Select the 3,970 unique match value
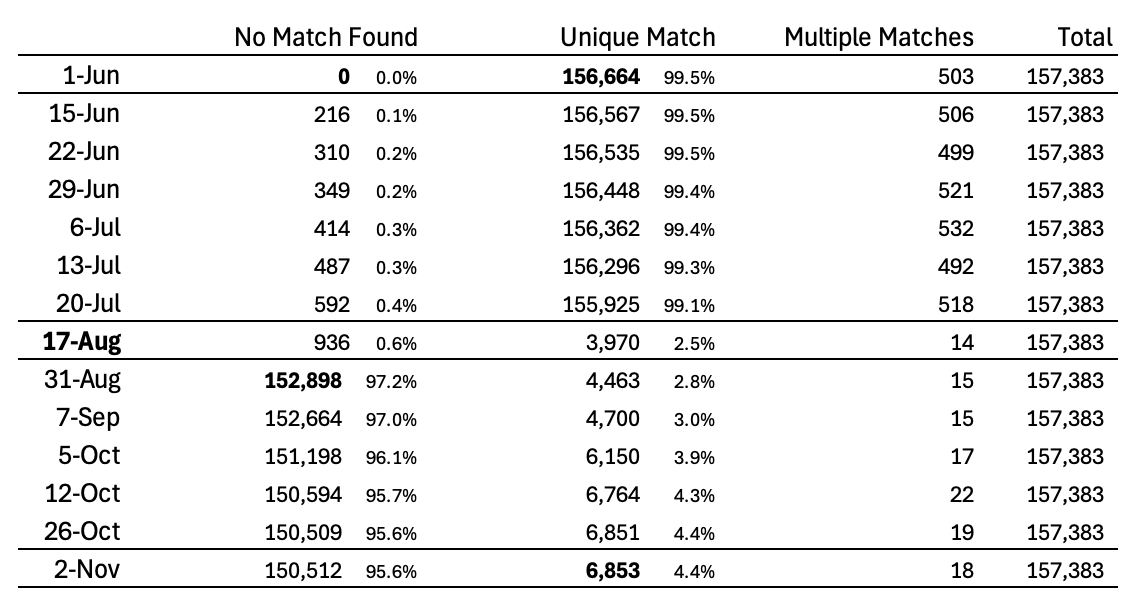This screenshot has height=596, width=1132. 614,343
